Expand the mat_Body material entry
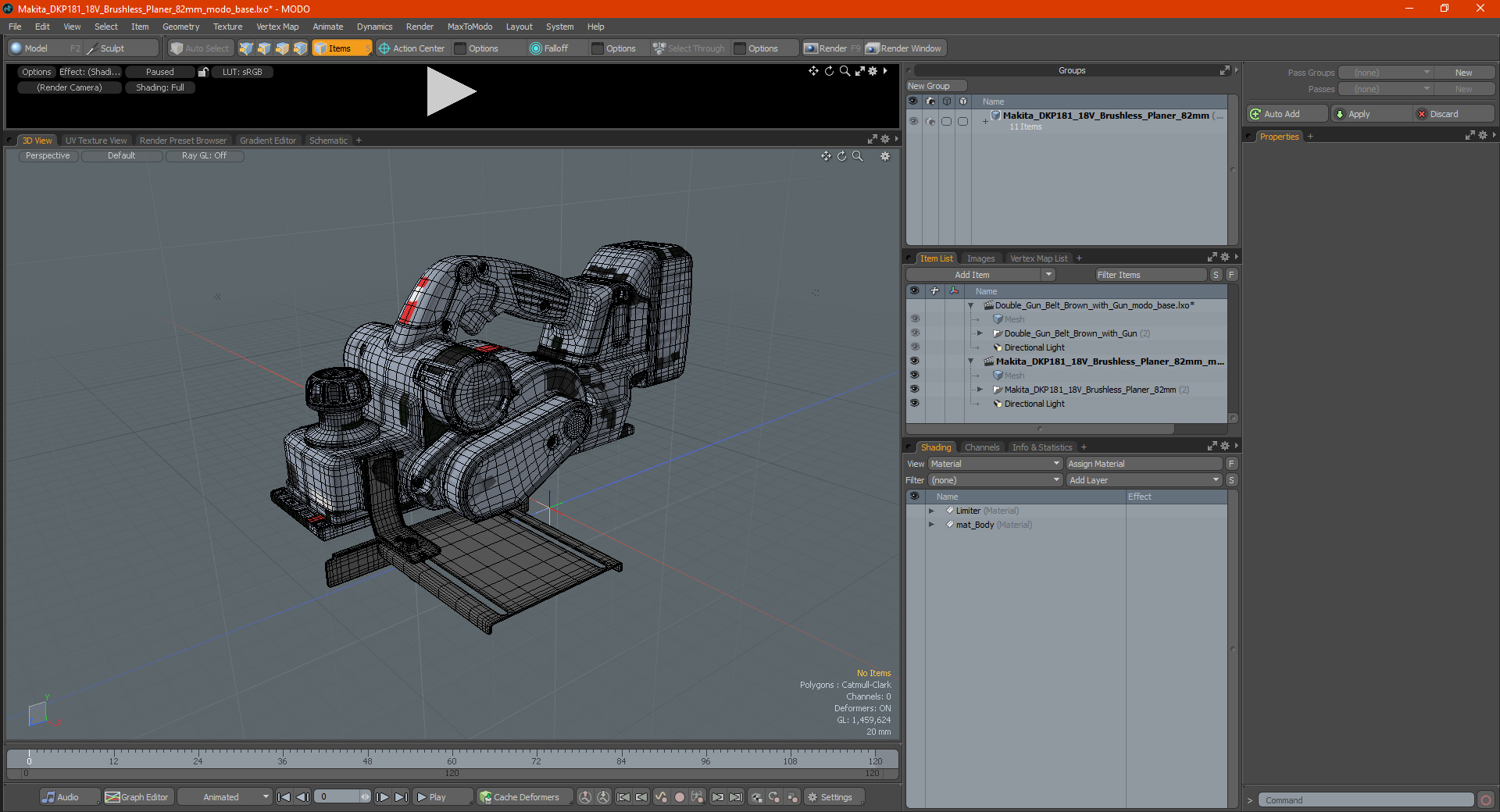Screen dimensions: 1500x812 pos(931,525)
